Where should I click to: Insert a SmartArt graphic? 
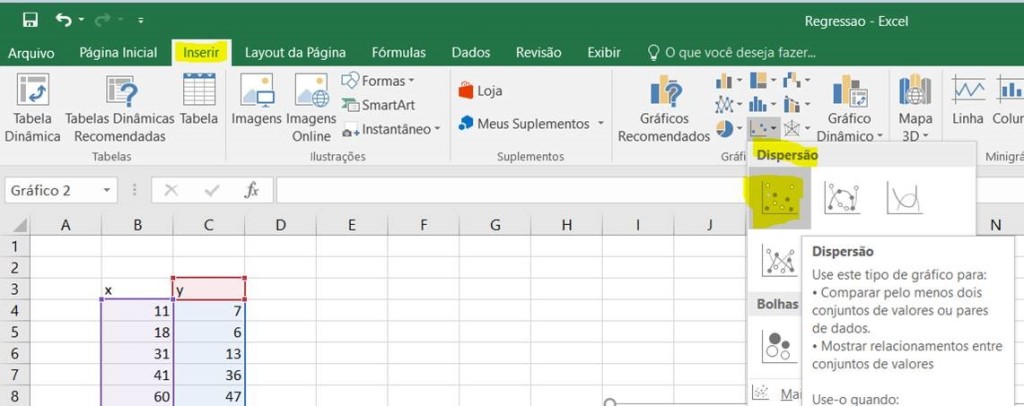379,104
